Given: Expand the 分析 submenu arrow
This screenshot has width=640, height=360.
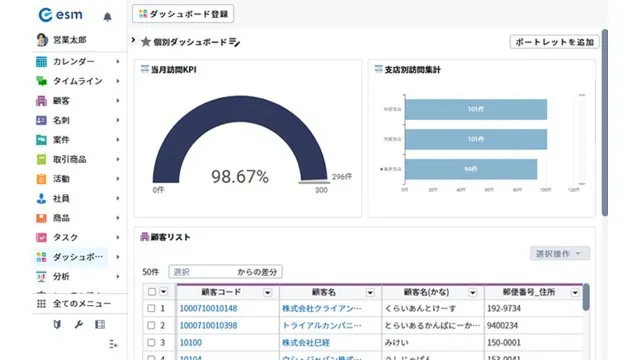Looking at the screenshot, I should click(x=118, y=276).
